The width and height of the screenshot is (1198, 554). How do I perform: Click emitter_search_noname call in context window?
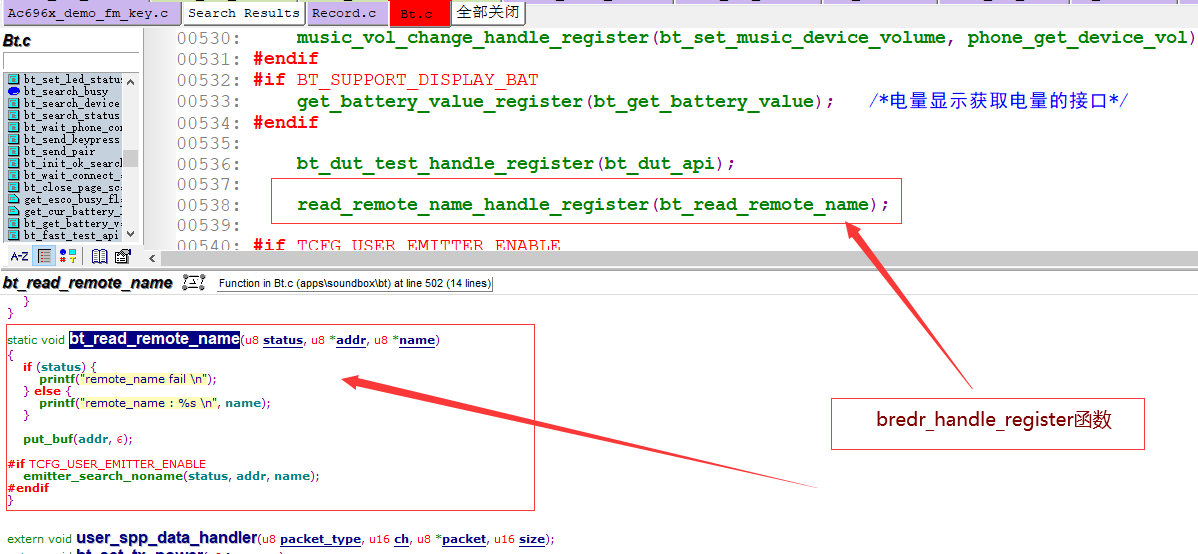103,476
